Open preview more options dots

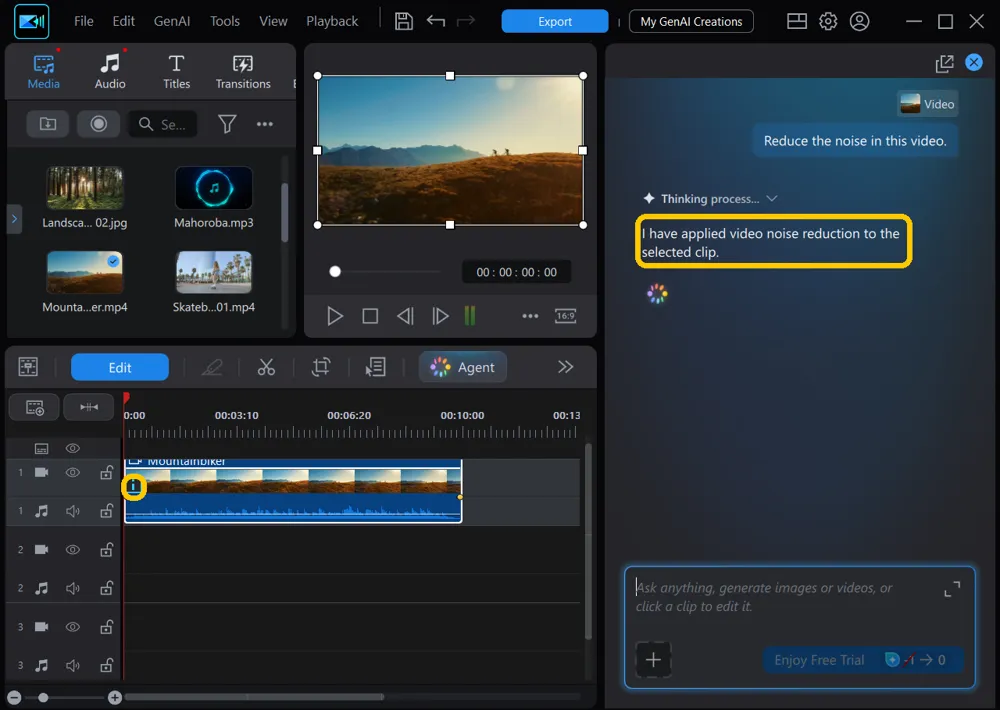(530, 316)
